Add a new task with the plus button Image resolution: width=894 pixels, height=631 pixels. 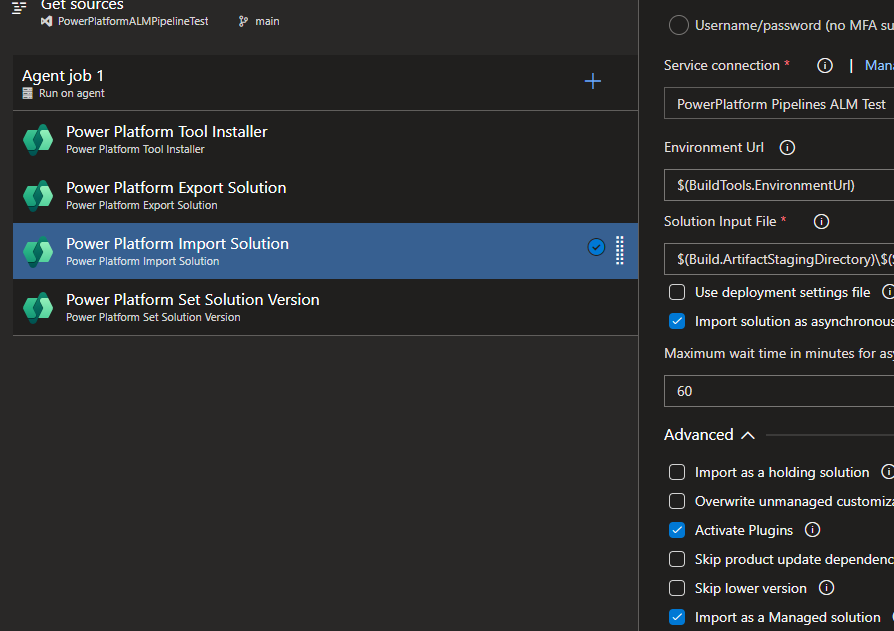592,81
